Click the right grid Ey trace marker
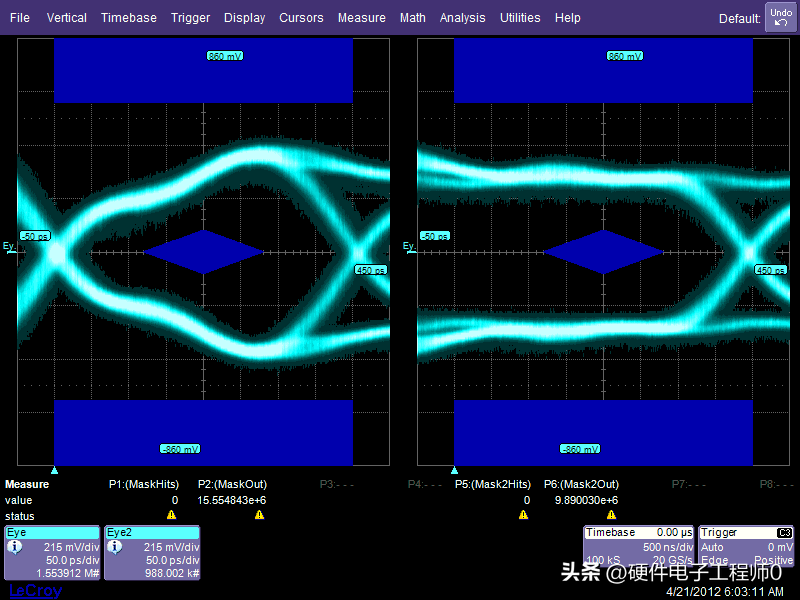 tap(410, 247)
